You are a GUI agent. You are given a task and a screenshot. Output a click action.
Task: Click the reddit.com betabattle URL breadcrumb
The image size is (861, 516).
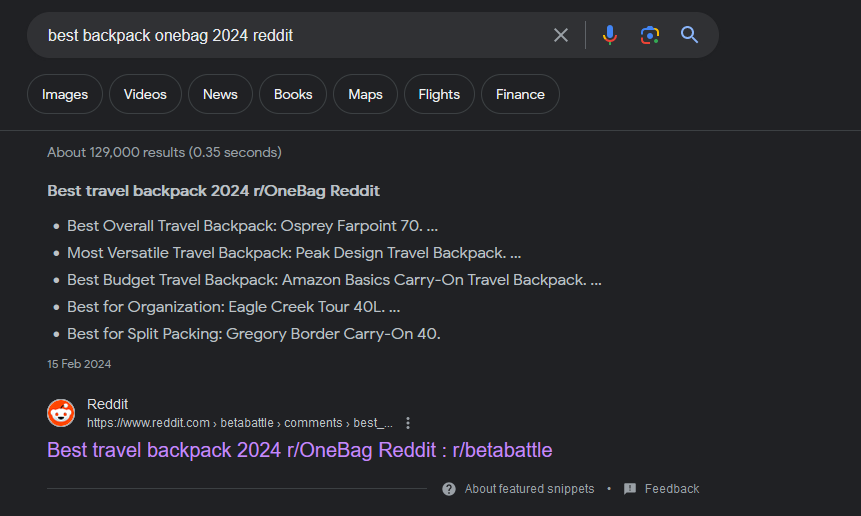(240, 423)
